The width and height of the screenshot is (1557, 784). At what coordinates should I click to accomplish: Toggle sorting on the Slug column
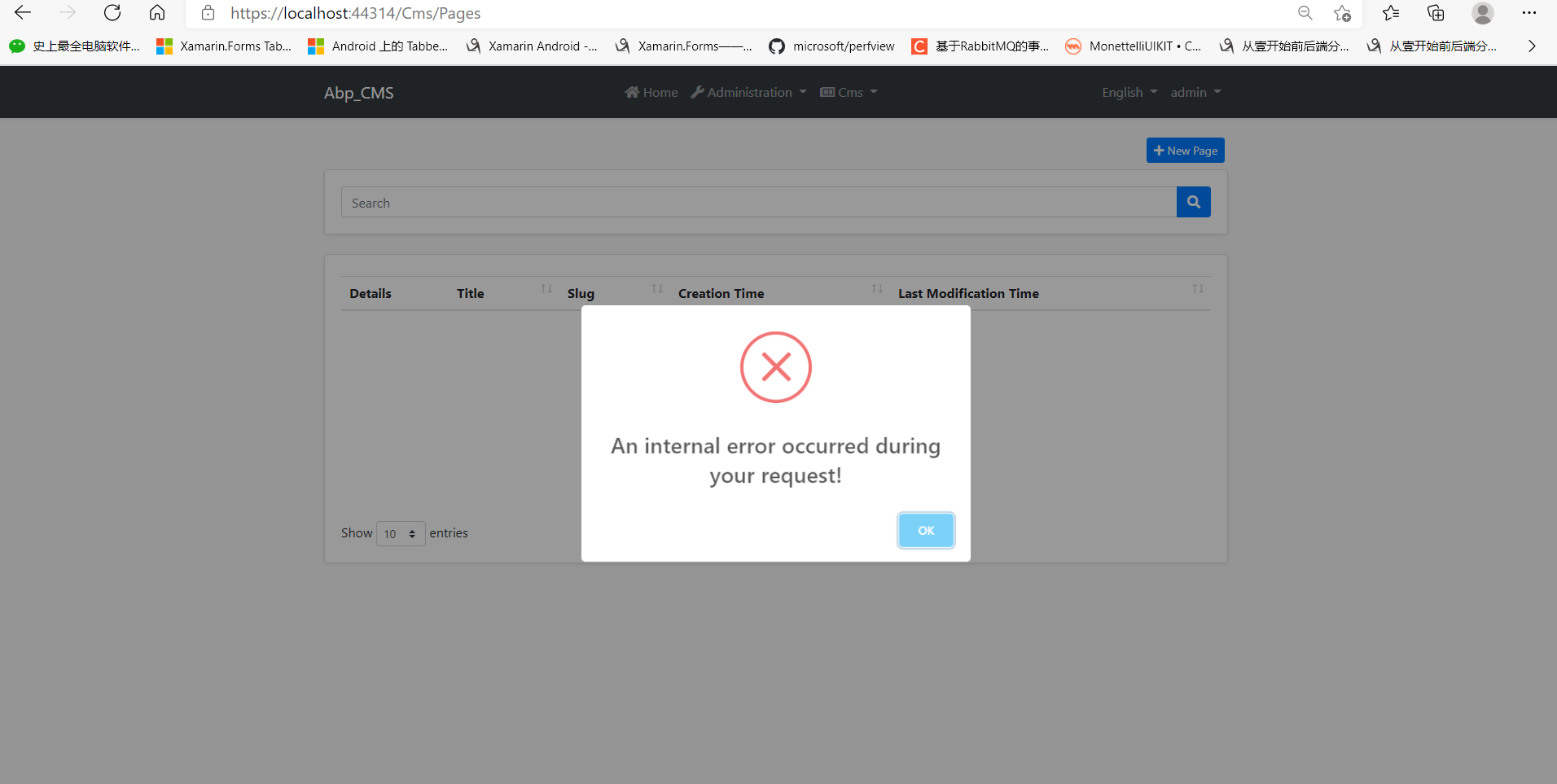(x=658, y=289)
